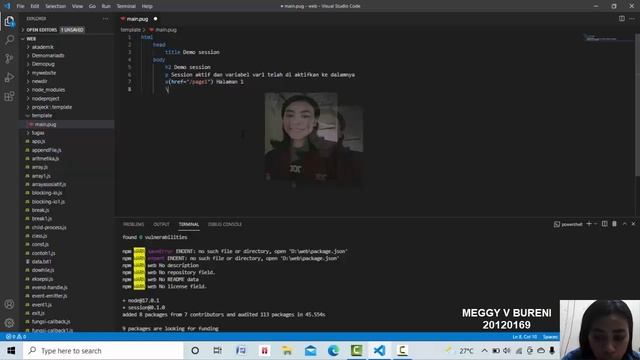The width and height of the screenshot is (640, 360).
Task: Click template in the breadcrumb path
Action: click(131, 30)
